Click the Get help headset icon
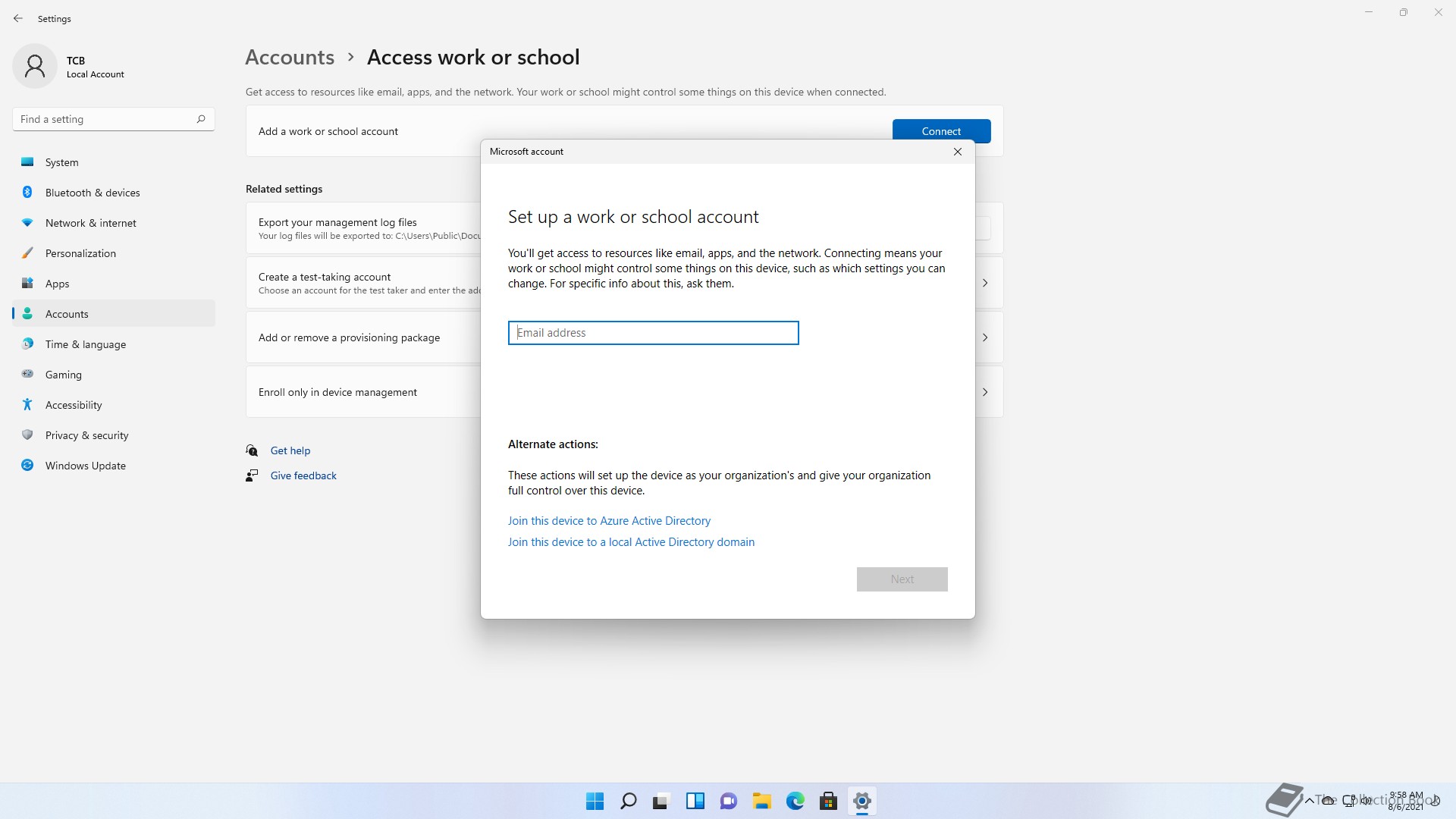 click(252, 450)
